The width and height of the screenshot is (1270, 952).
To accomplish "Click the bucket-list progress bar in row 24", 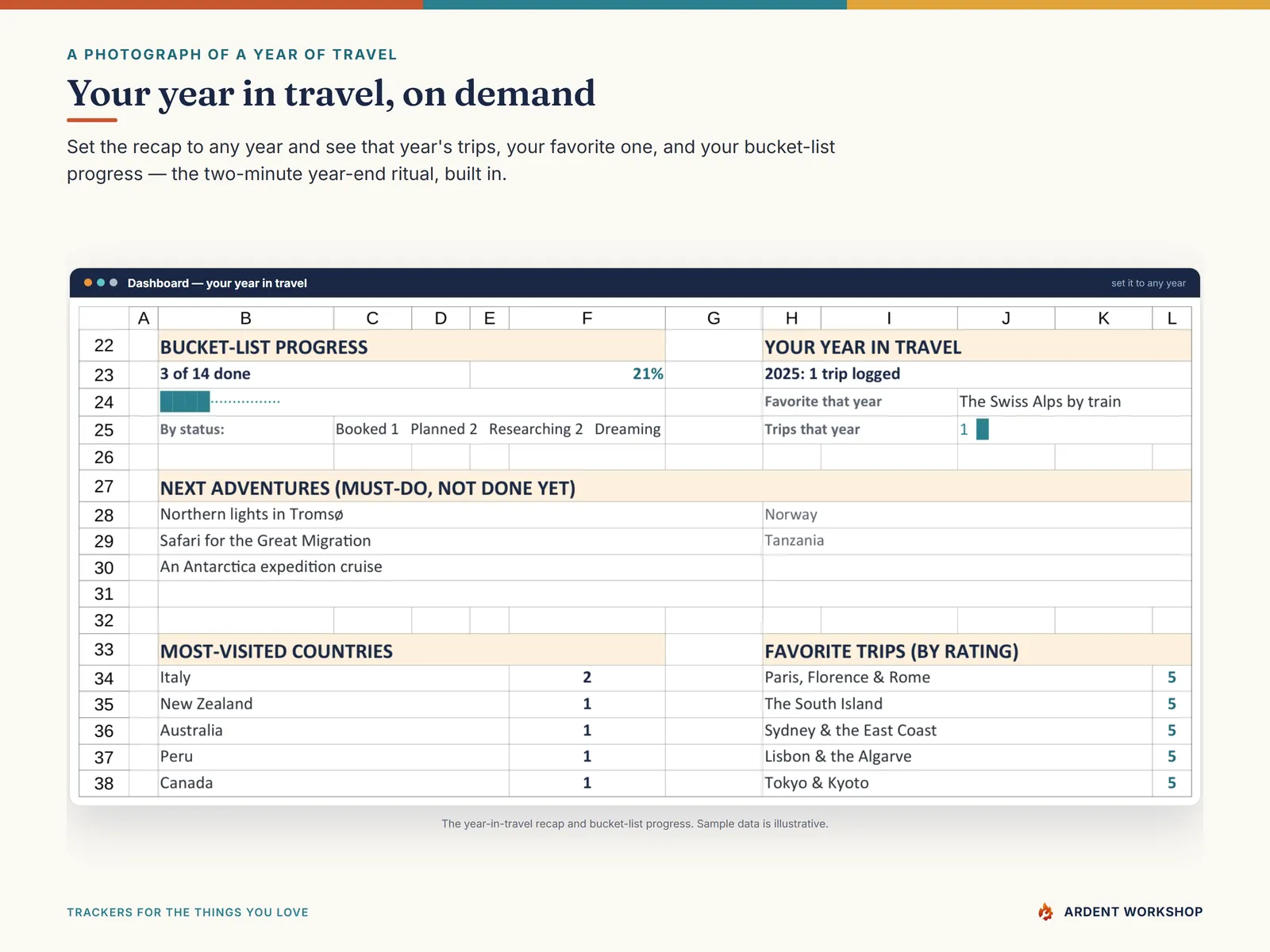I will point(220,401).
